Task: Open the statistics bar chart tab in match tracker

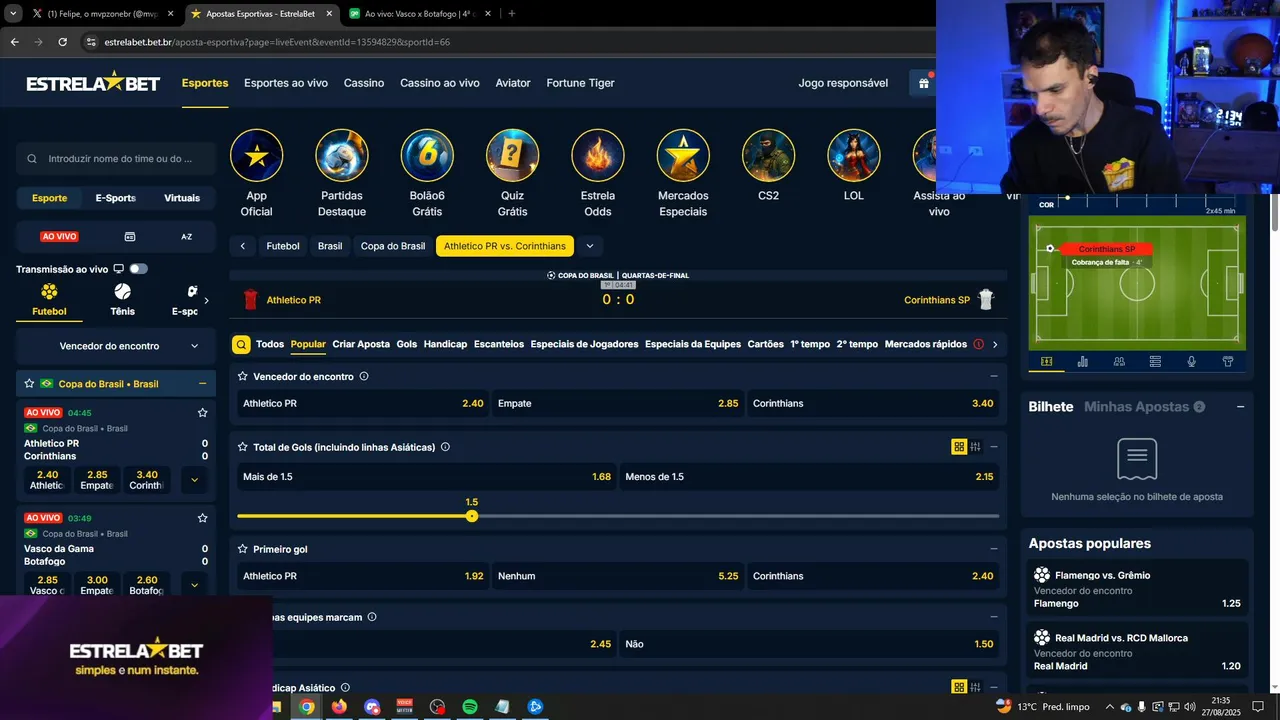Action: 1083,362
